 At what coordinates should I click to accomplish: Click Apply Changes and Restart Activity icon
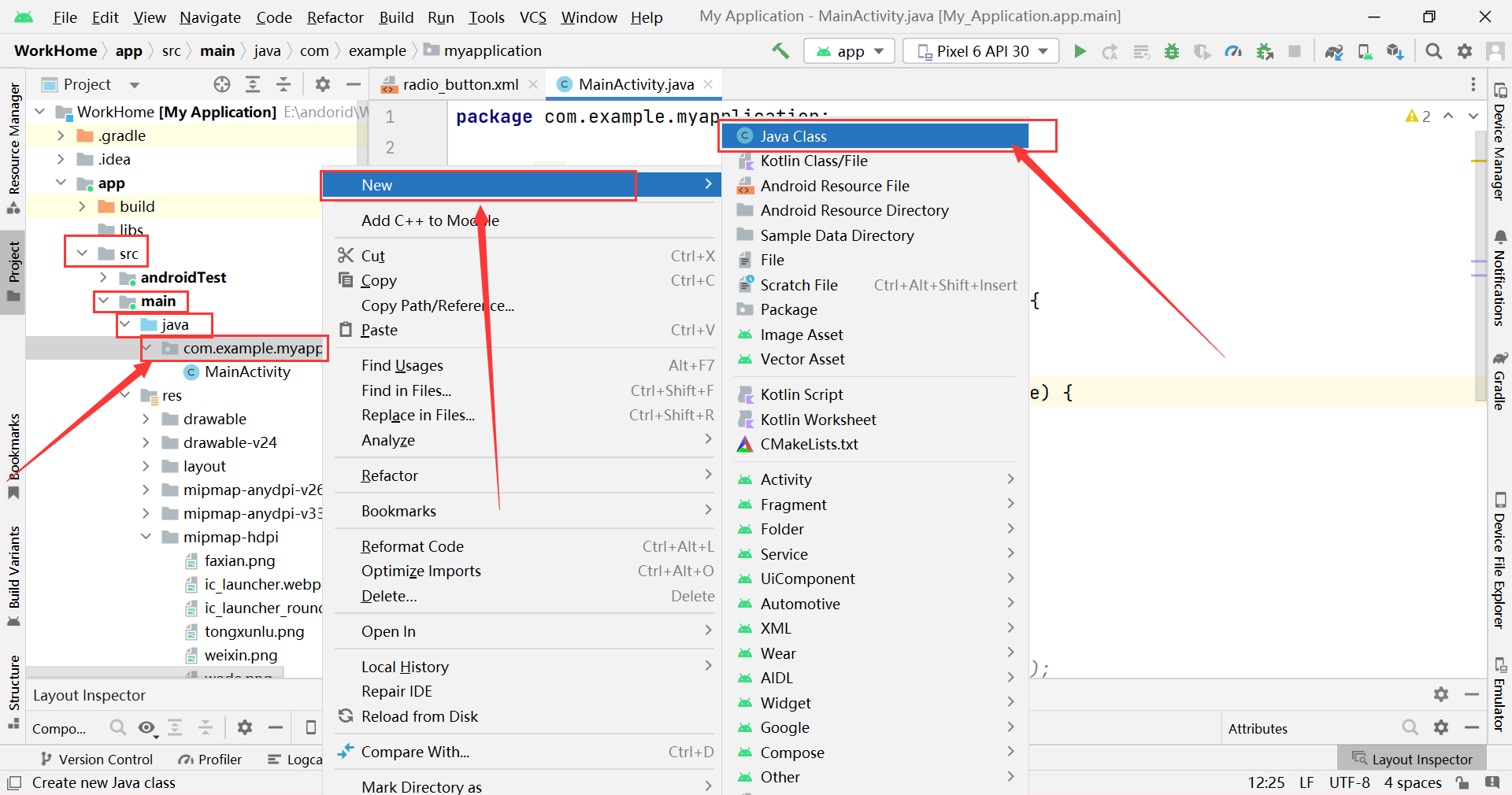(x=1110, y=51)
